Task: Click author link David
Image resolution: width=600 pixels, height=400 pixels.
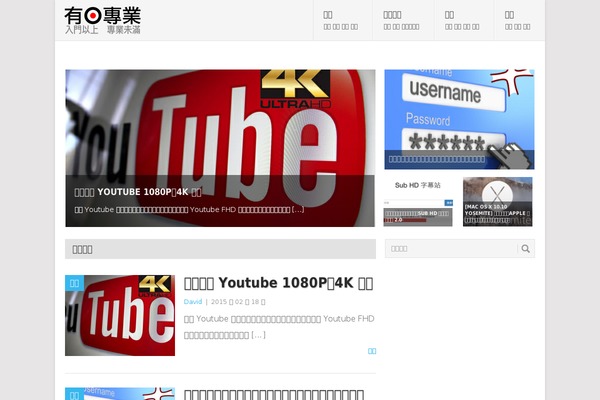Action: (193, 302)
